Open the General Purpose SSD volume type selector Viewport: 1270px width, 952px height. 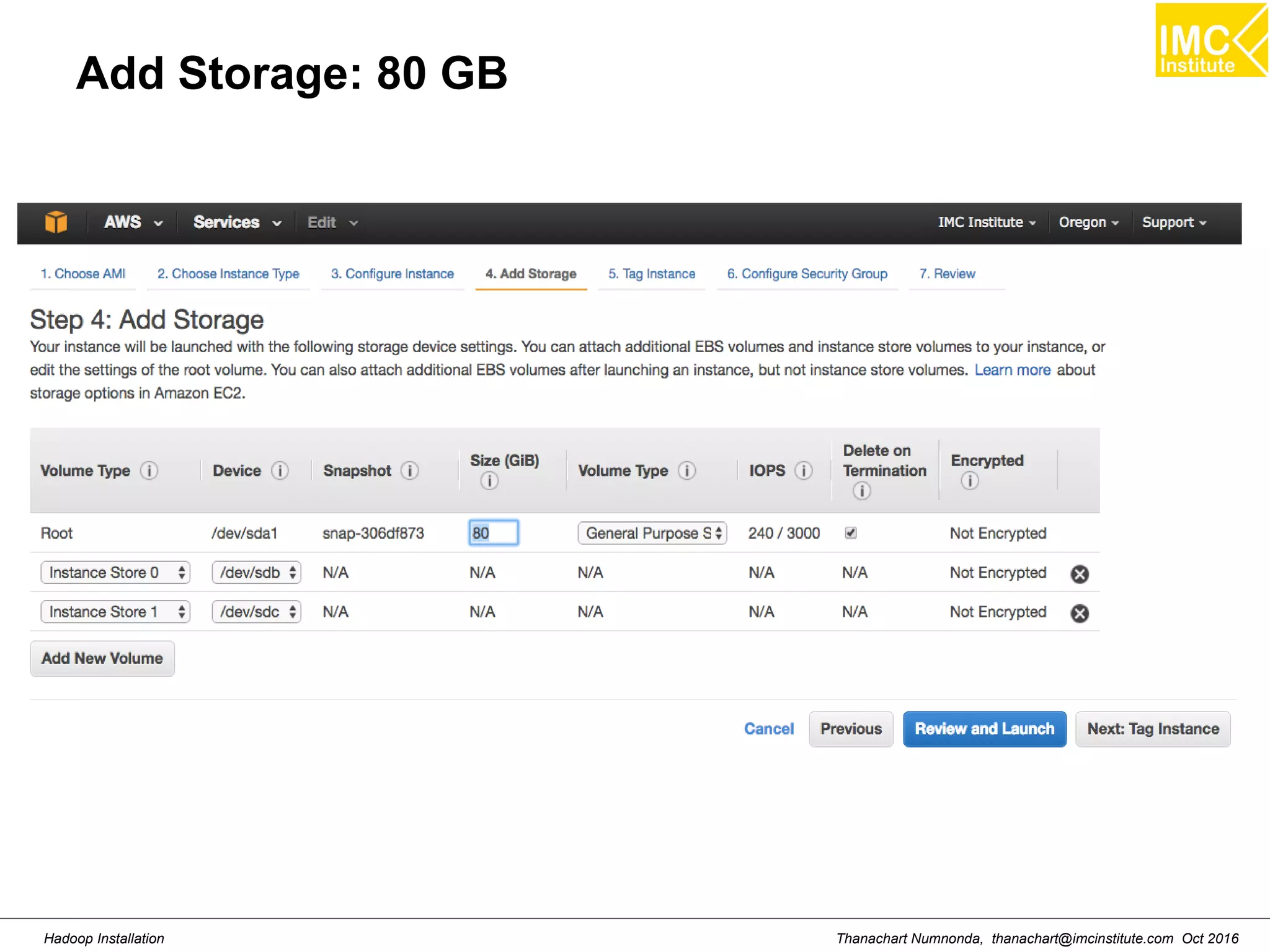652,533
